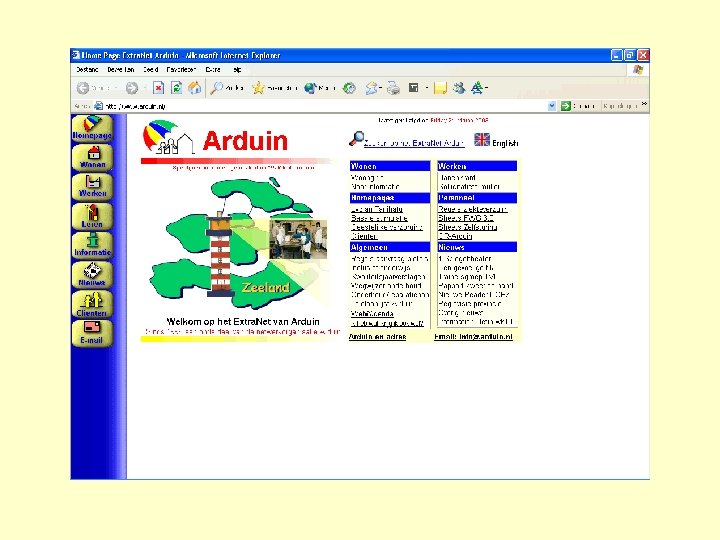Click the Homepages section header
This screenshot has width=720, height=540.
click(390, 198)
